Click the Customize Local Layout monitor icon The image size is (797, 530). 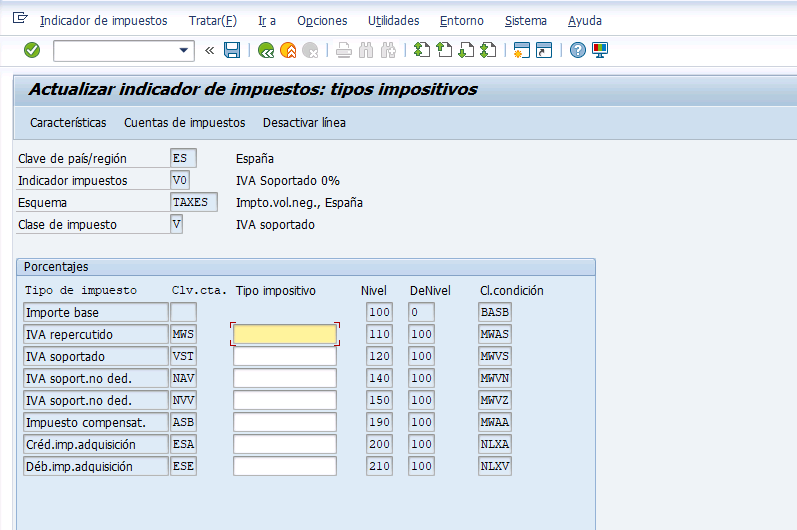(x=600, y=50)
